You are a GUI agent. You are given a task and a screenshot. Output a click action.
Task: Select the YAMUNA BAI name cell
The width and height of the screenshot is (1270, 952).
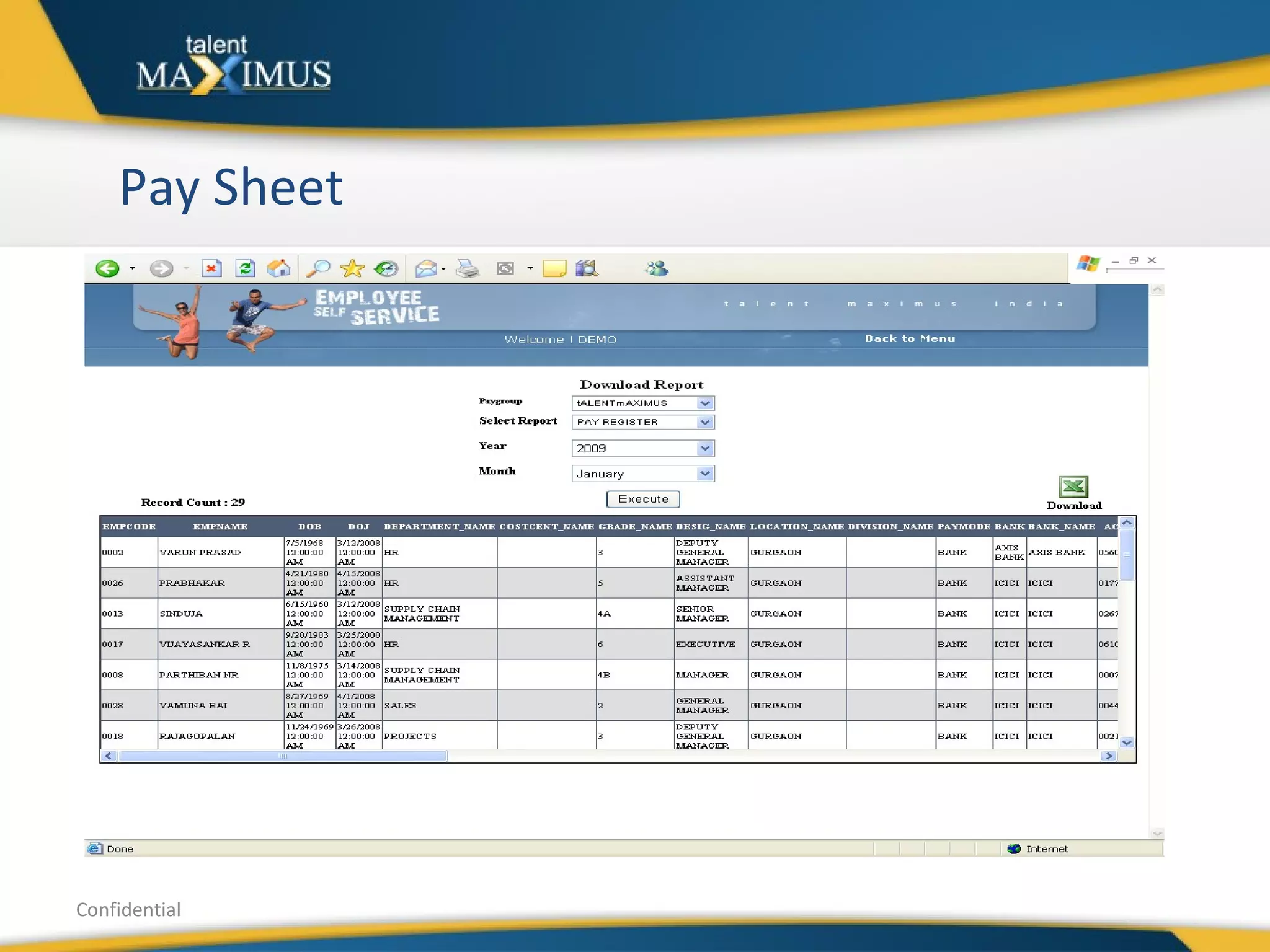220,706
